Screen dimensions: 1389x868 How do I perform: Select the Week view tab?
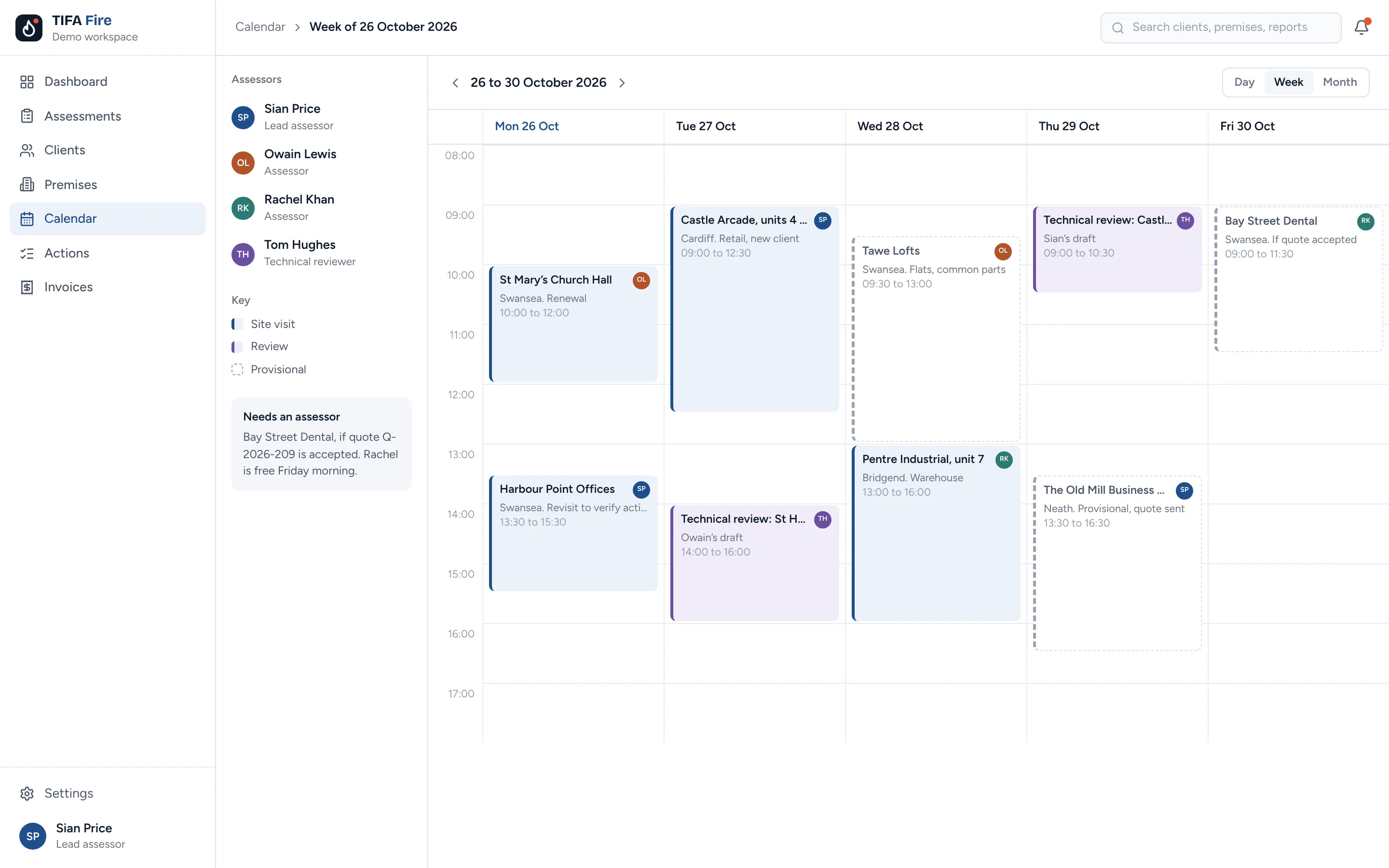(1288, 82)
